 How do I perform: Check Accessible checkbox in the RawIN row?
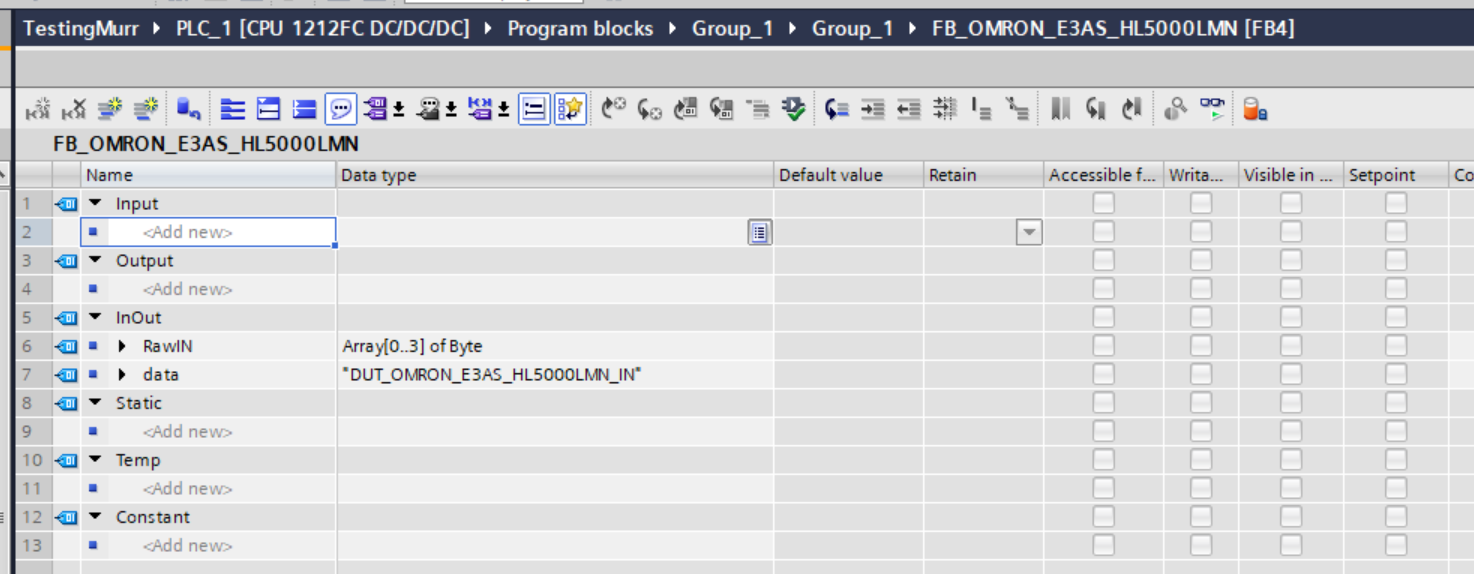tap(1103, 346)
